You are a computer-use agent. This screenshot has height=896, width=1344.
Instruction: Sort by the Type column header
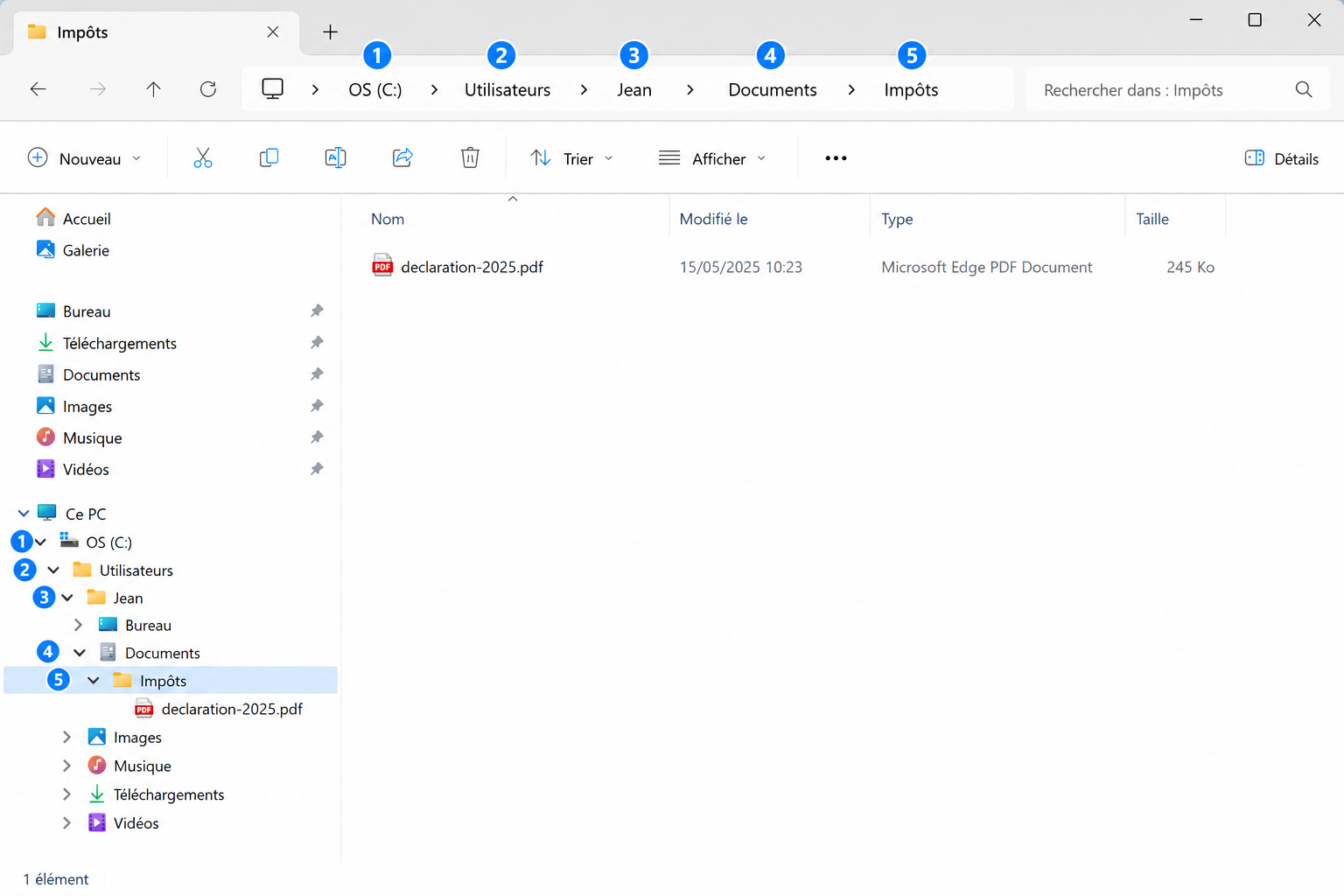click(x=897, y=219)
